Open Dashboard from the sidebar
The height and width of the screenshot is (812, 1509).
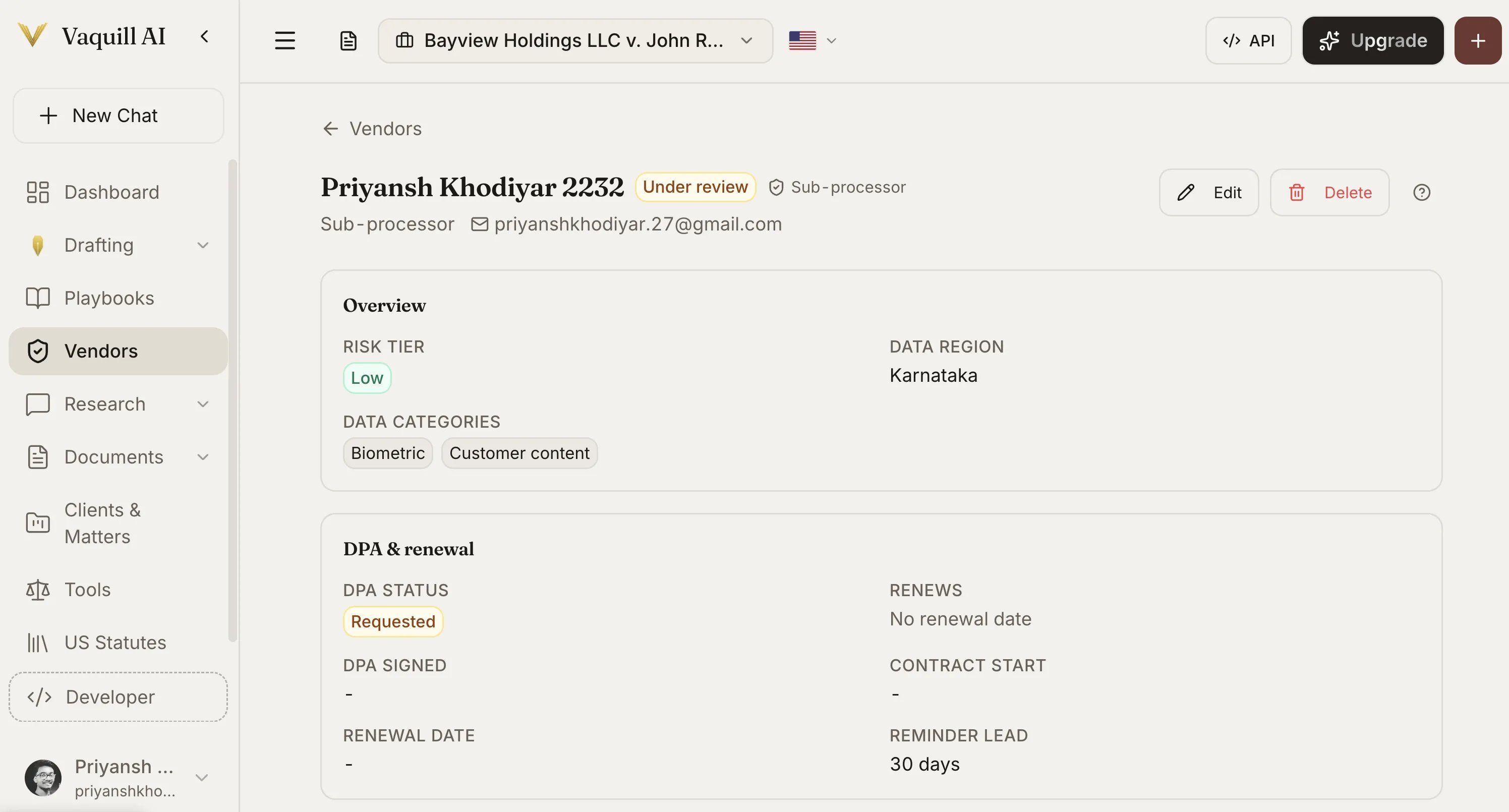click(x=118, y=192)
